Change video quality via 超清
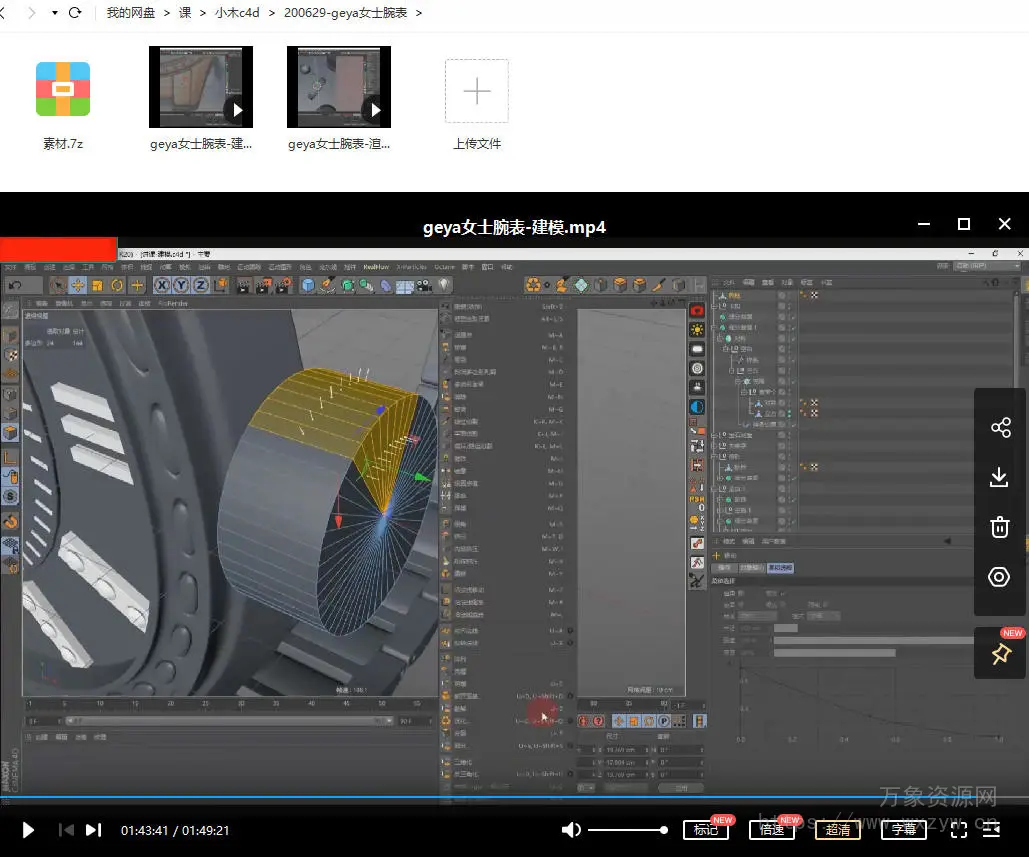The image size is (1029, 857). (x=837, y=830)
